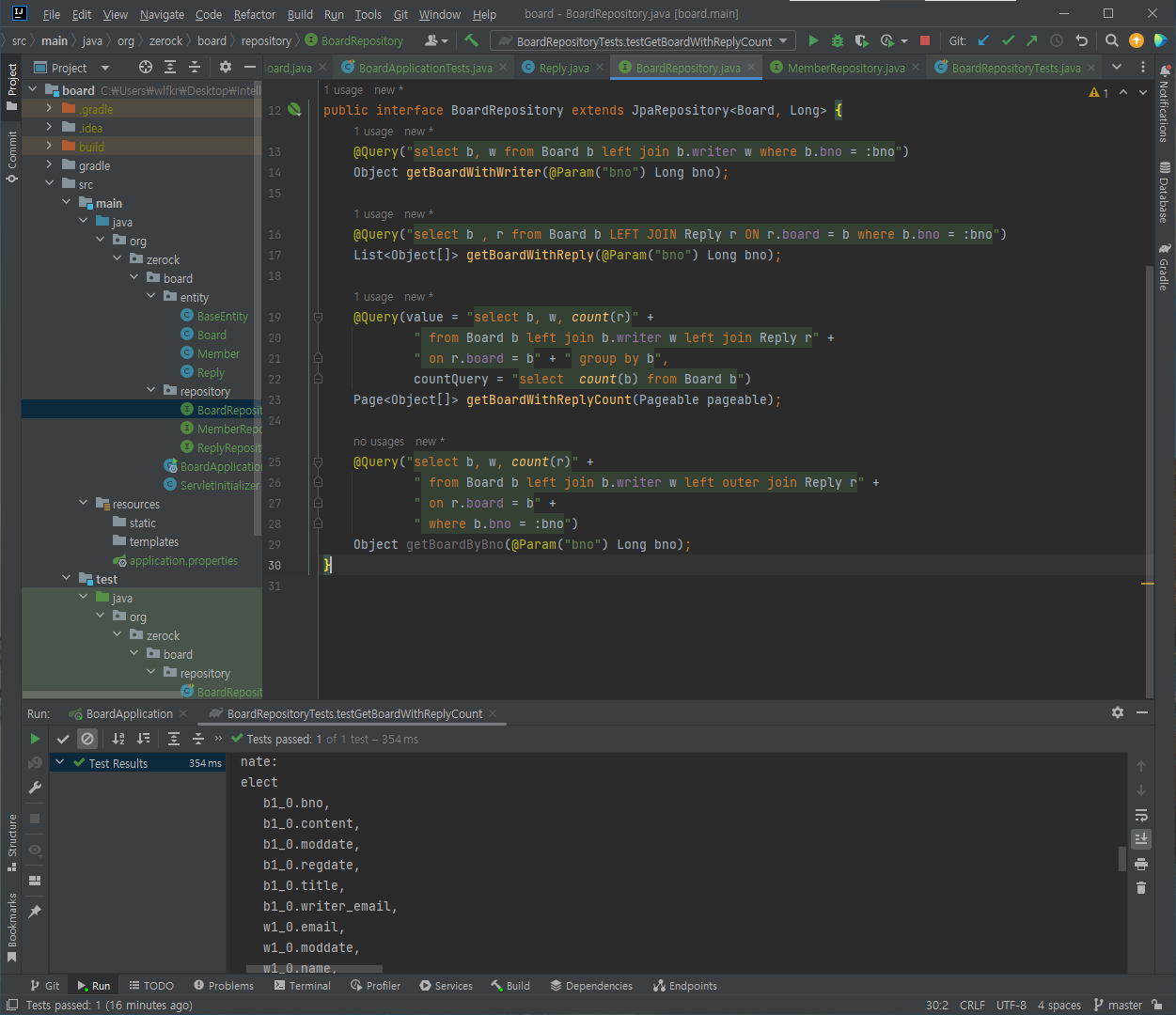
Task: Toggle Structure tool window stripe
Action: click(x=11, y=842)
